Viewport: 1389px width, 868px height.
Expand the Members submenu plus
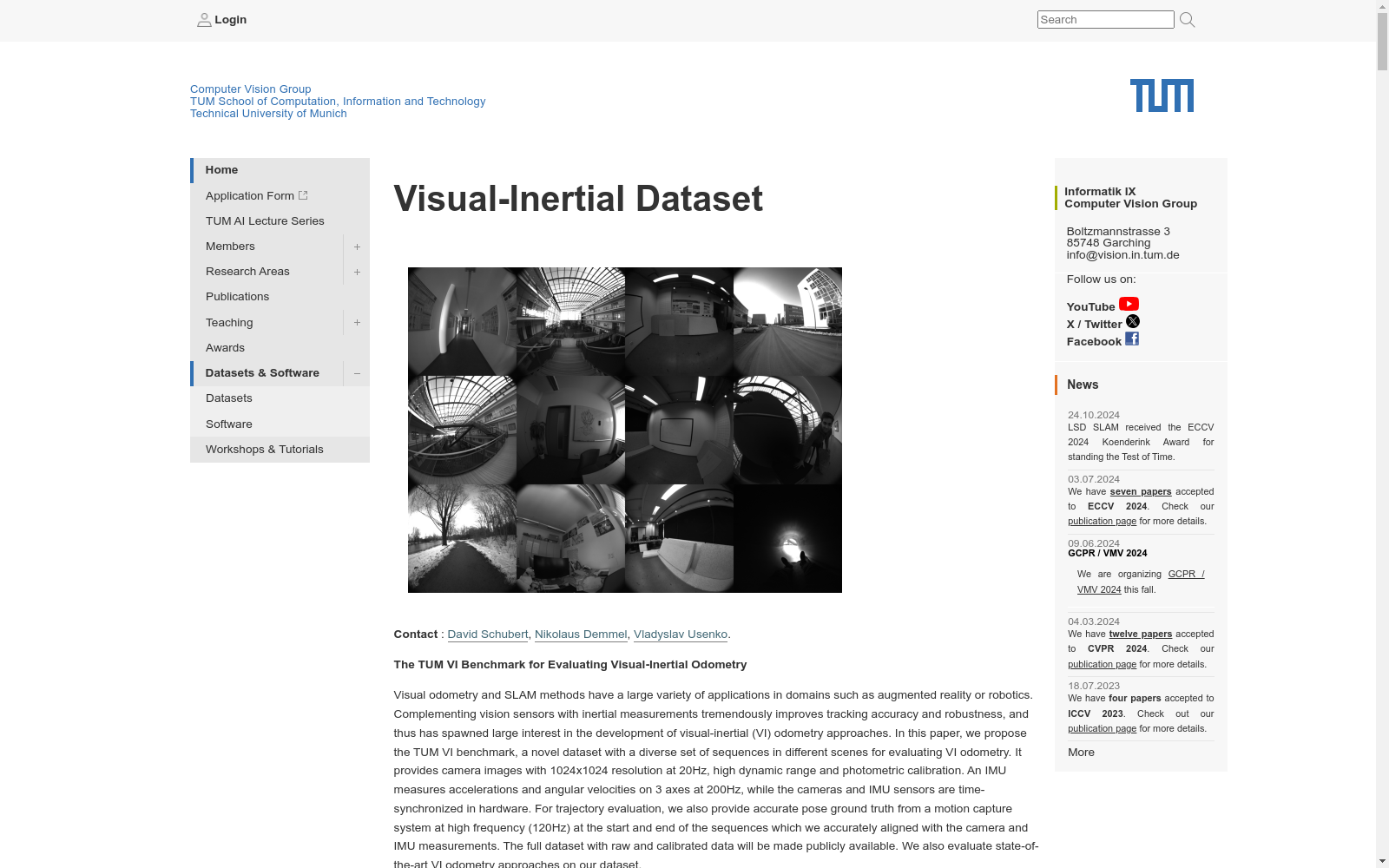point(357,247)
